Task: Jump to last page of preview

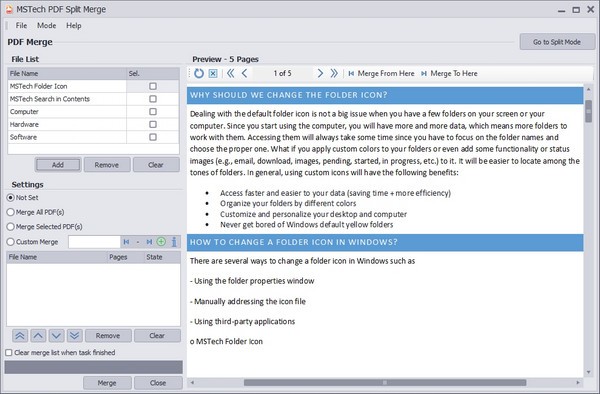Action: coord(334,73)
